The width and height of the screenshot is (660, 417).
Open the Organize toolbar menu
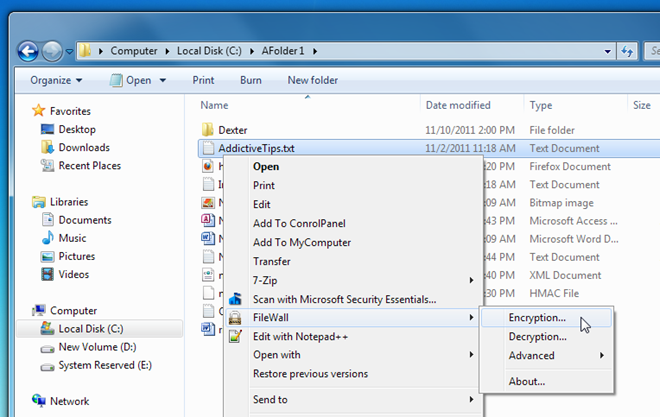point(56,80)
